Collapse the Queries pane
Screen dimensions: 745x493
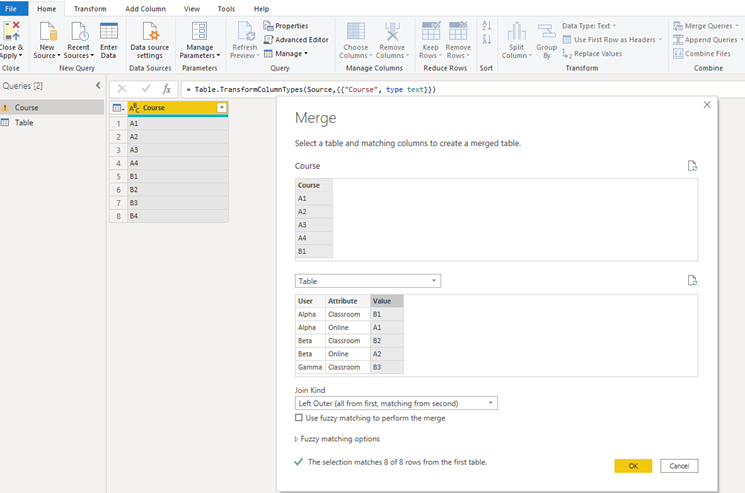pos(98,85)
